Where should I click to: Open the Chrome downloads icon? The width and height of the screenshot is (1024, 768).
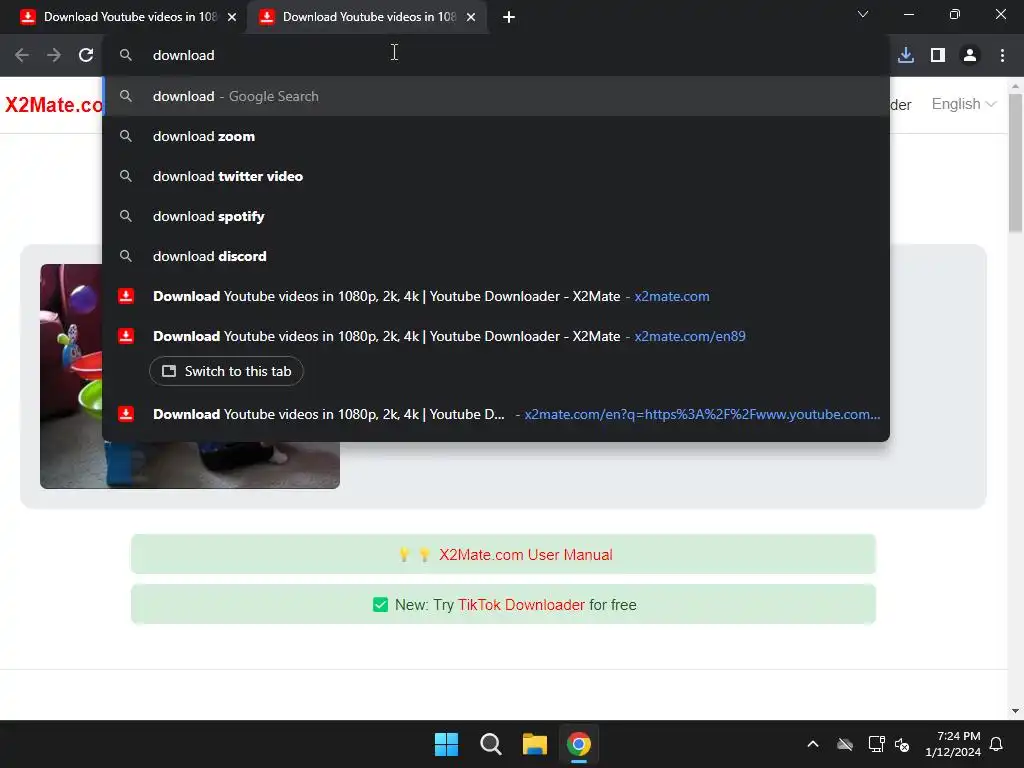906,56
